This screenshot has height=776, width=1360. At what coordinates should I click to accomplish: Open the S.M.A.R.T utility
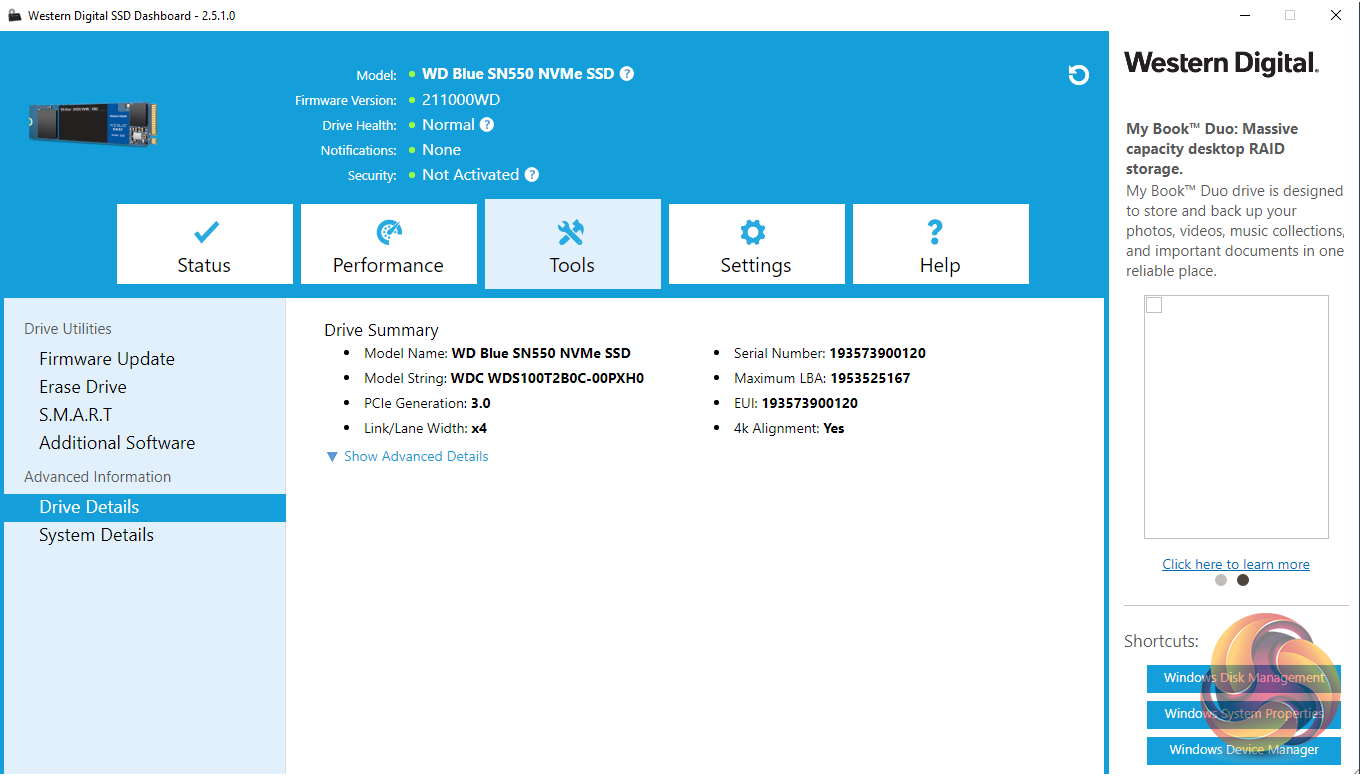click(x=76, y=415)
